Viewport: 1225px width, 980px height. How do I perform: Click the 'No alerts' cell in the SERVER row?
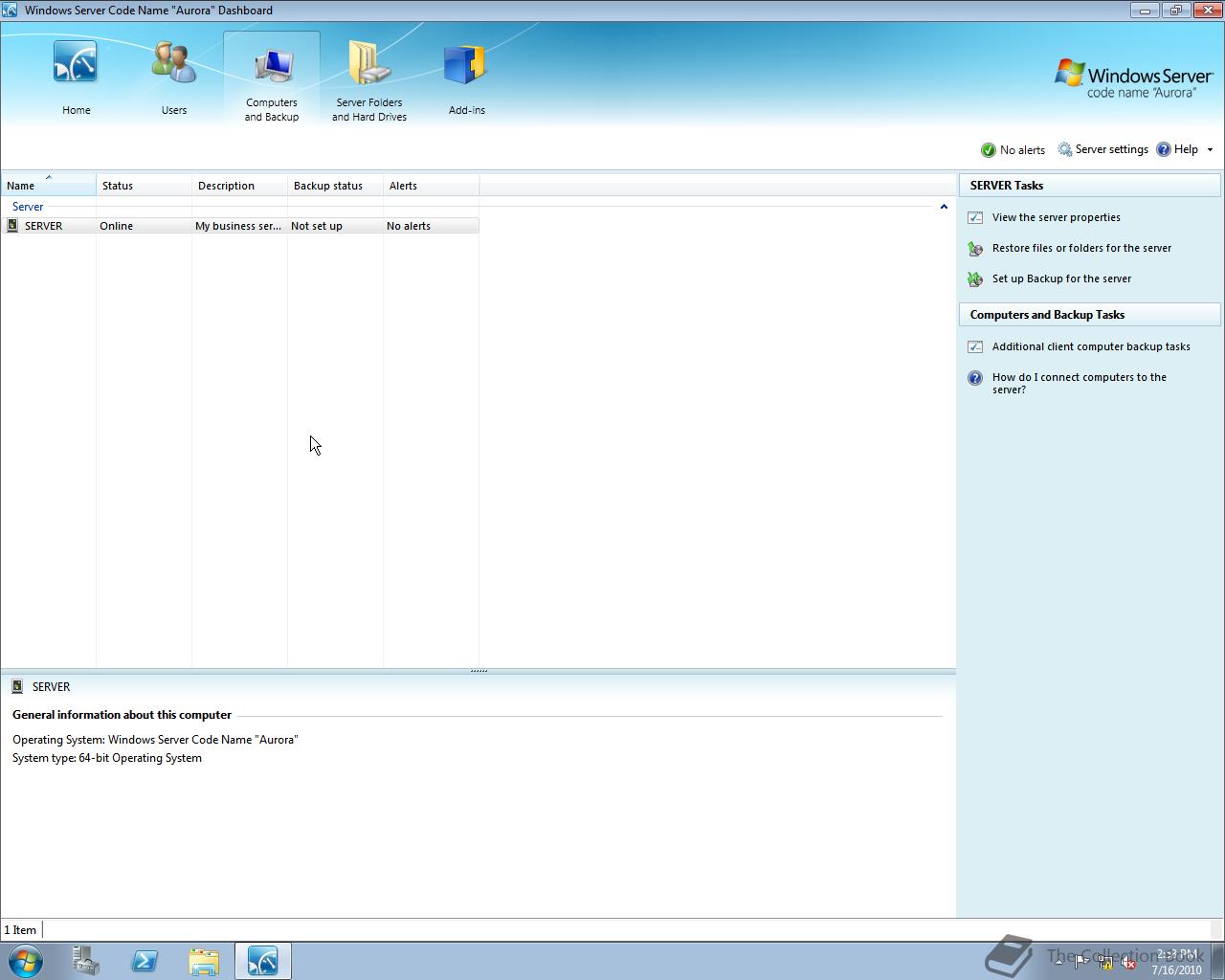coord(409,226)
